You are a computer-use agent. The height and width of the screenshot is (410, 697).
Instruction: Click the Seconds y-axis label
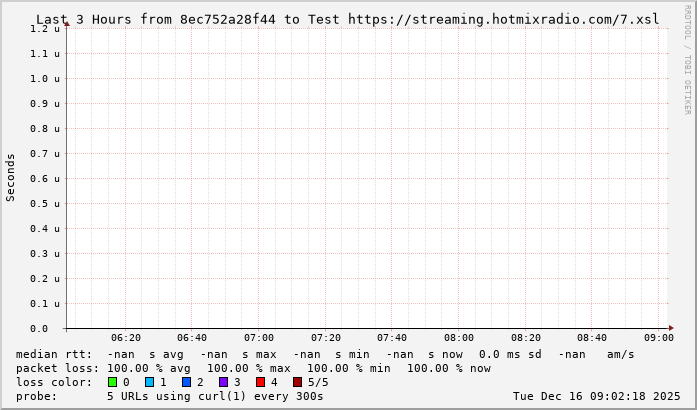click(11, 177)
